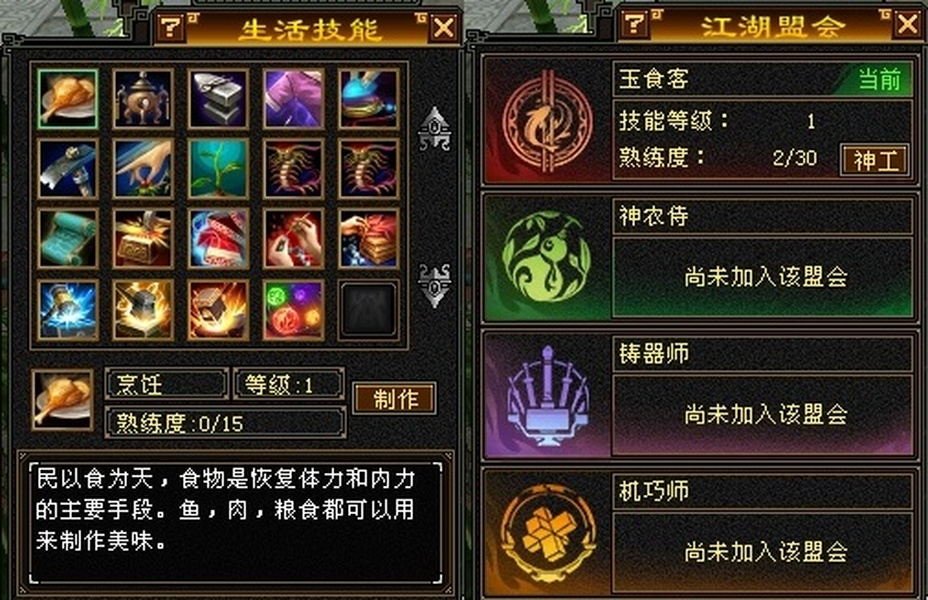Image resolution: width=928 pixels, height=600 pixels.
Task: Open help for the 生活技能 window
Action: [x=170, y=26]
